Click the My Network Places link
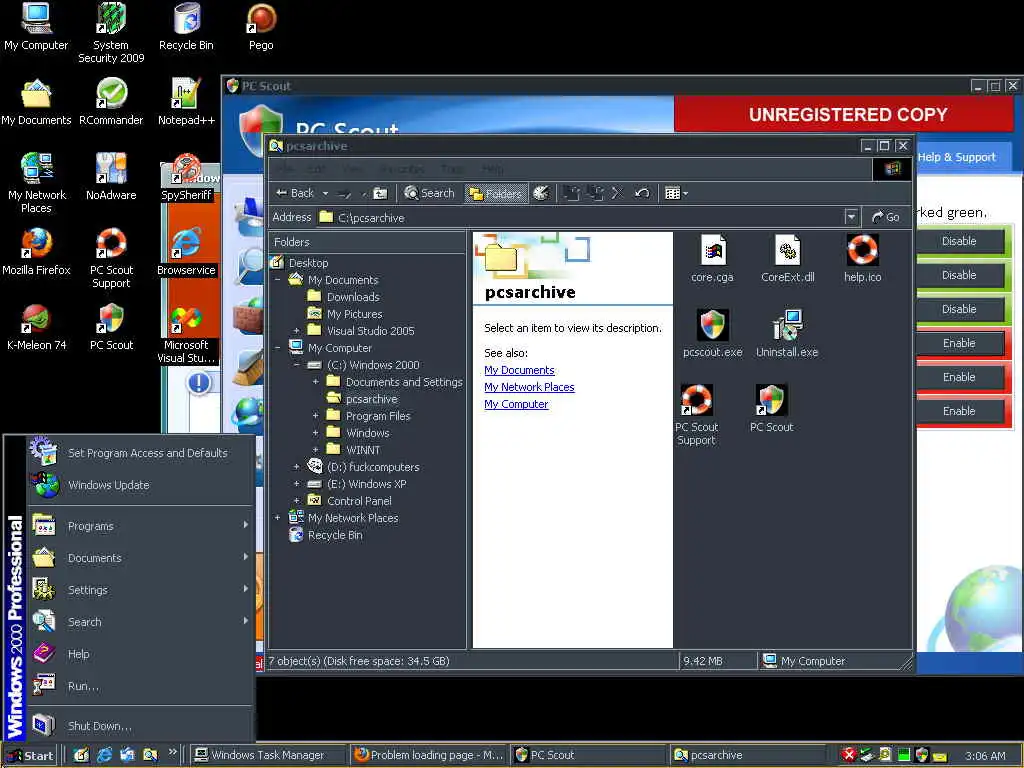The width and height of the screenshot is (1024, 768). tap(529, 387)
